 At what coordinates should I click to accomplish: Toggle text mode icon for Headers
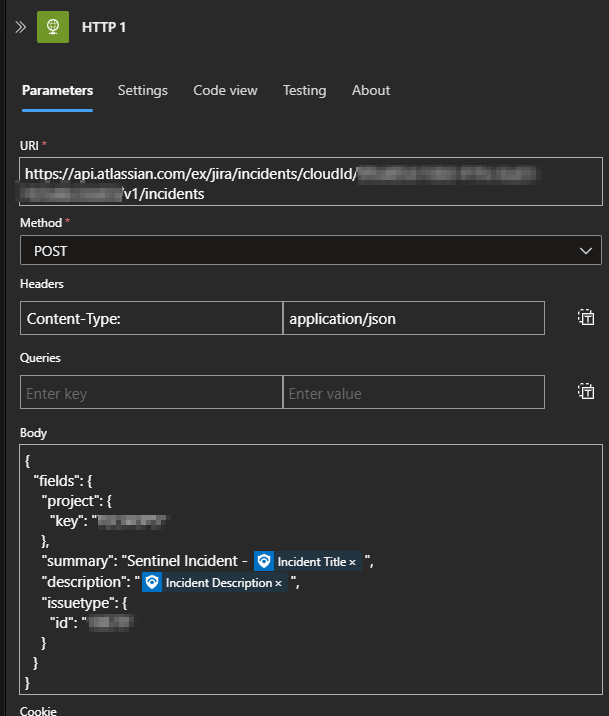pyautogui.click(x=586, y=317)
